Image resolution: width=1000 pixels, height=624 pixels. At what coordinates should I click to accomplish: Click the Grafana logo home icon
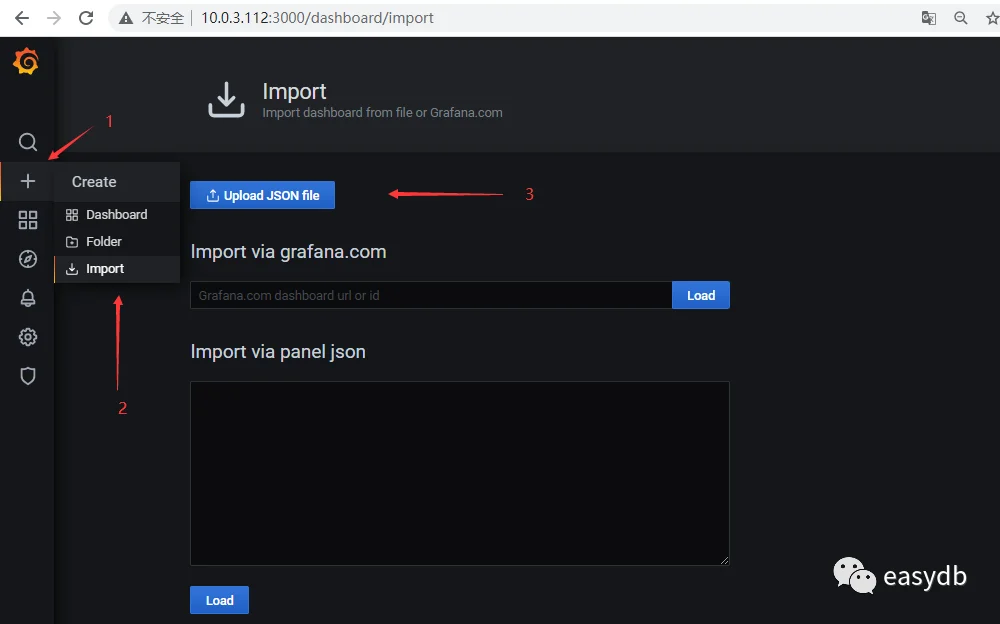point(26,61)
